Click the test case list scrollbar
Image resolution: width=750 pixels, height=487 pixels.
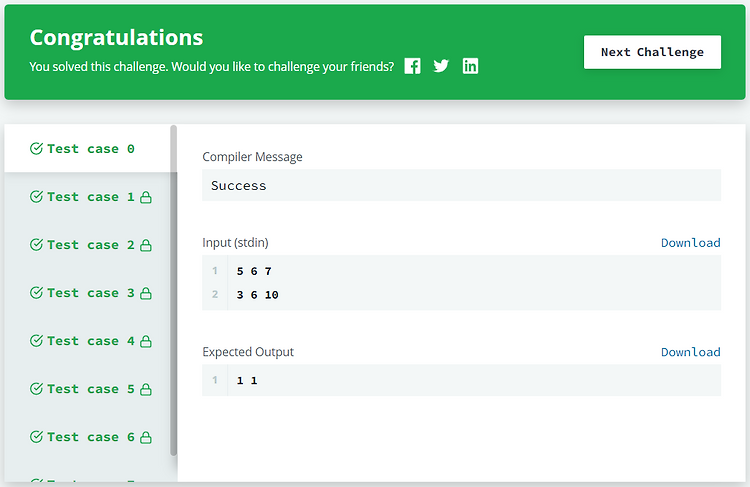174,290
